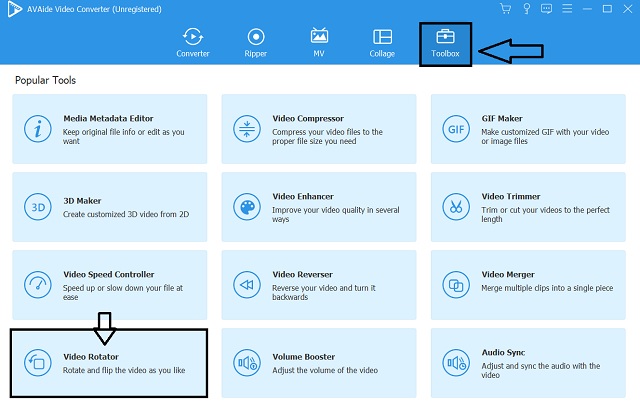Click the Video Compressor icon

tap(247, 129)
